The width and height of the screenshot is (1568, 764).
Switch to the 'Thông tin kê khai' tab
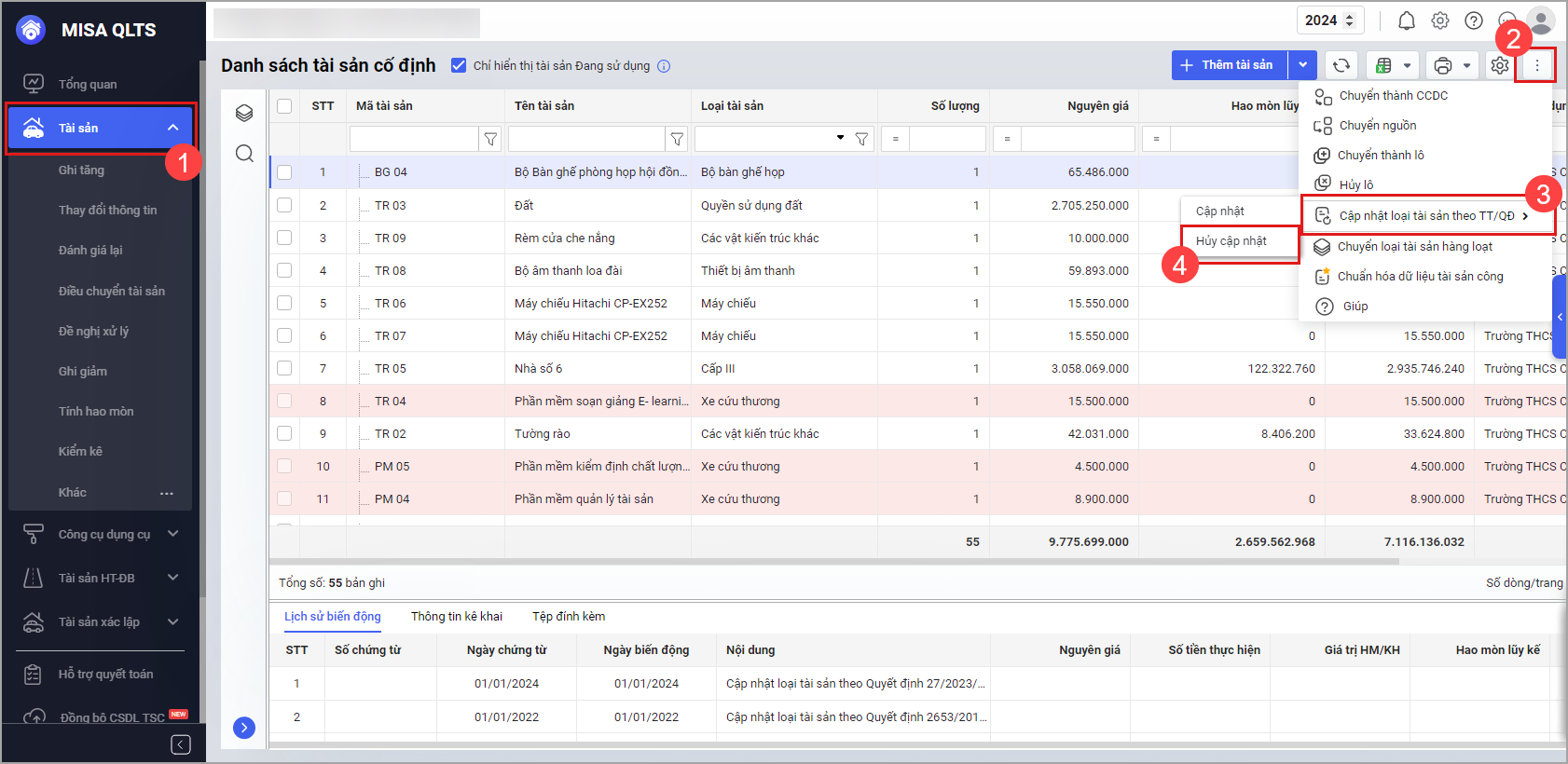point(457,617)
